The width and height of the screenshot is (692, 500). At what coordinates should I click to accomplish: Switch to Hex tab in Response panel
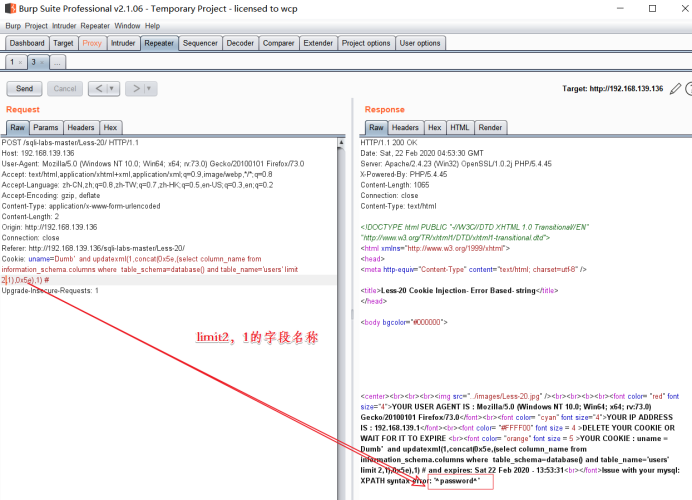tap(435, 128)
